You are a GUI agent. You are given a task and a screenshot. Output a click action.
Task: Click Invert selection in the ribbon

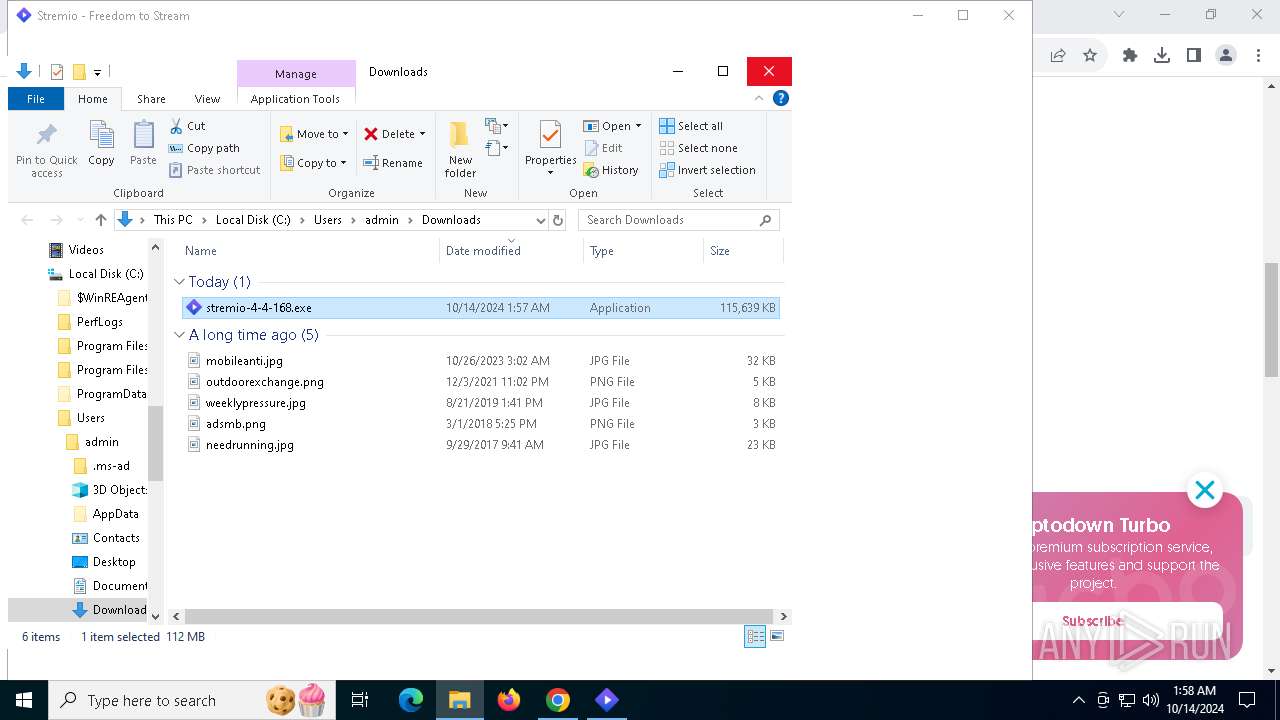(708, 170)
